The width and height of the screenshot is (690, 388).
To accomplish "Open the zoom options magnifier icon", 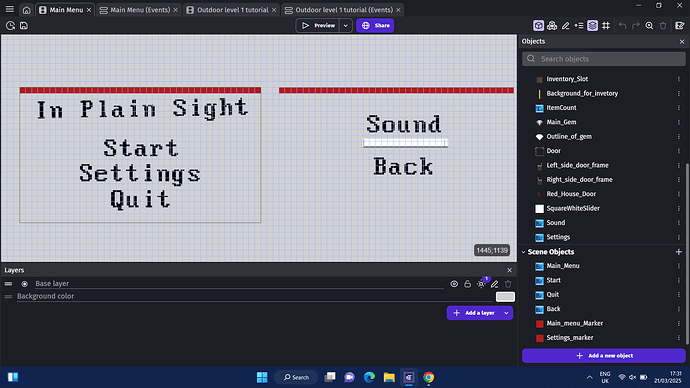I will click(x=650, y=26).
